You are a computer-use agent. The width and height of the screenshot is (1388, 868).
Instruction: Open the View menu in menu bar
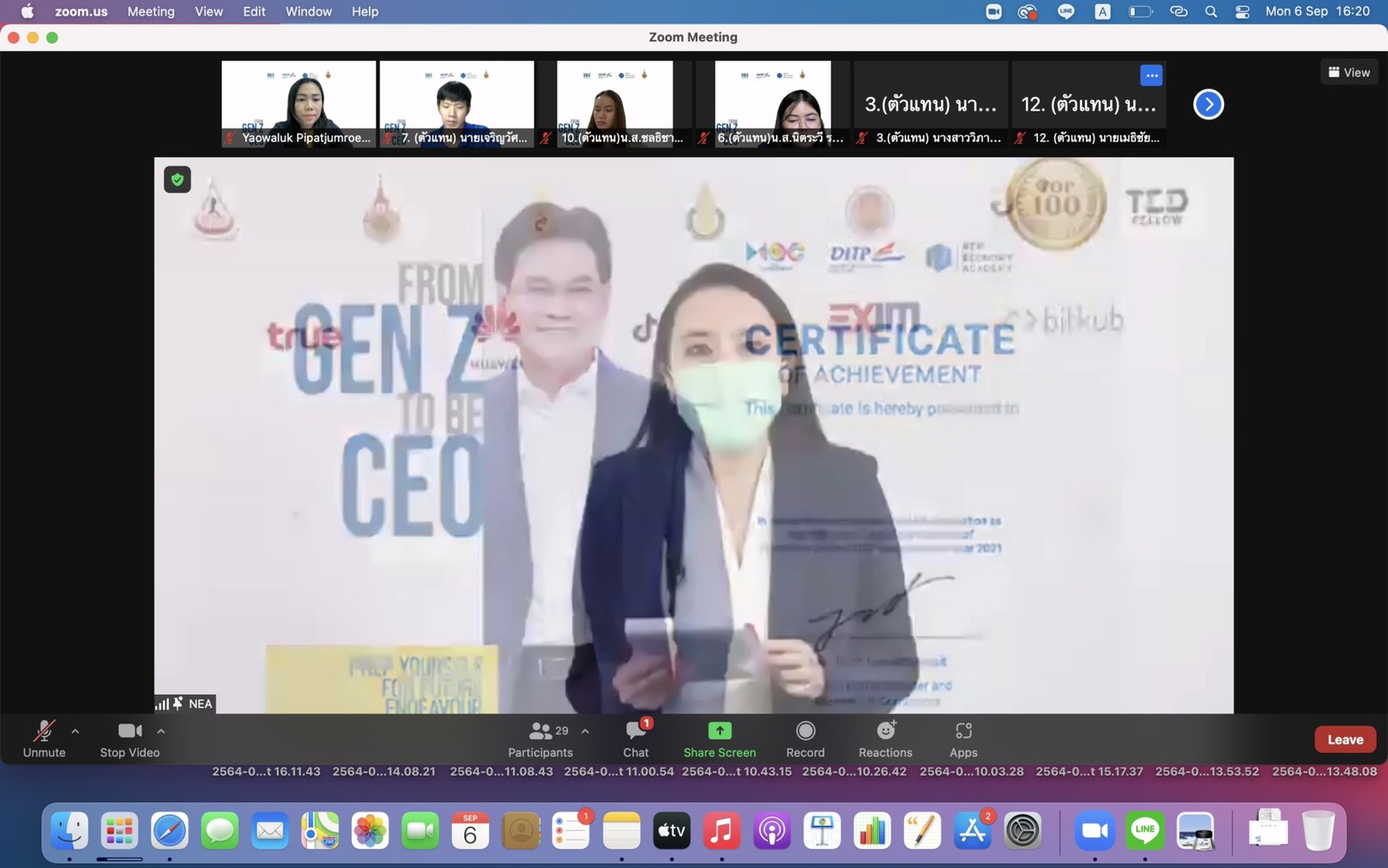pos(208,11)
